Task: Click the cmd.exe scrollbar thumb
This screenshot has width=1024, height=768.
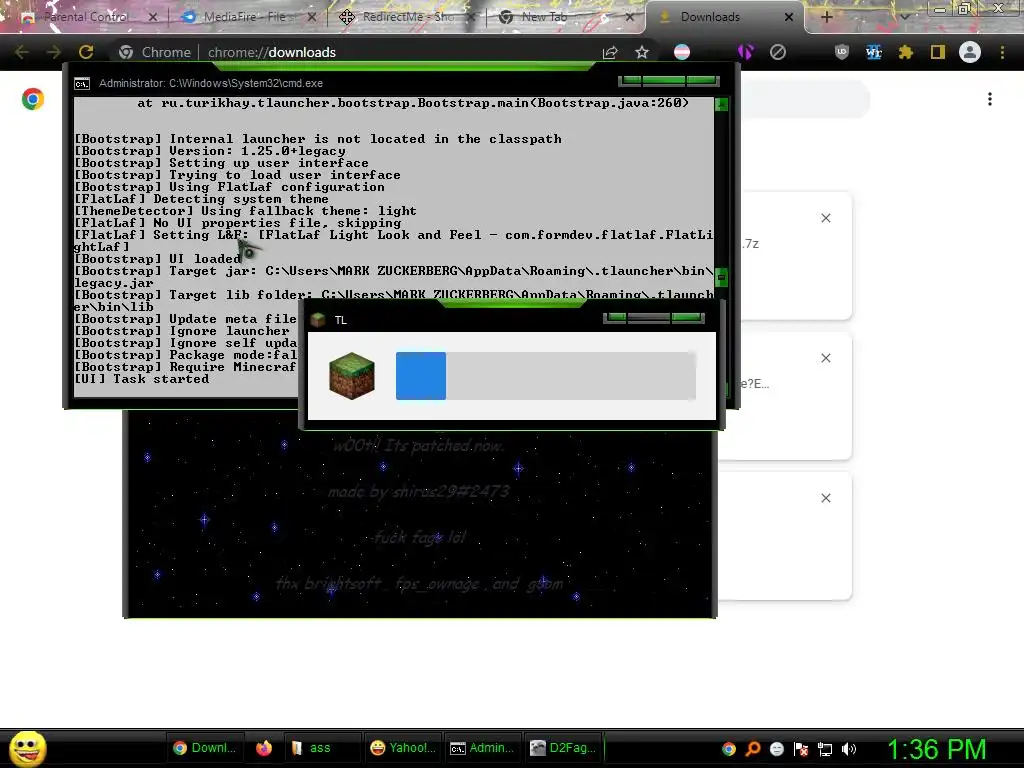Action: 722,277
